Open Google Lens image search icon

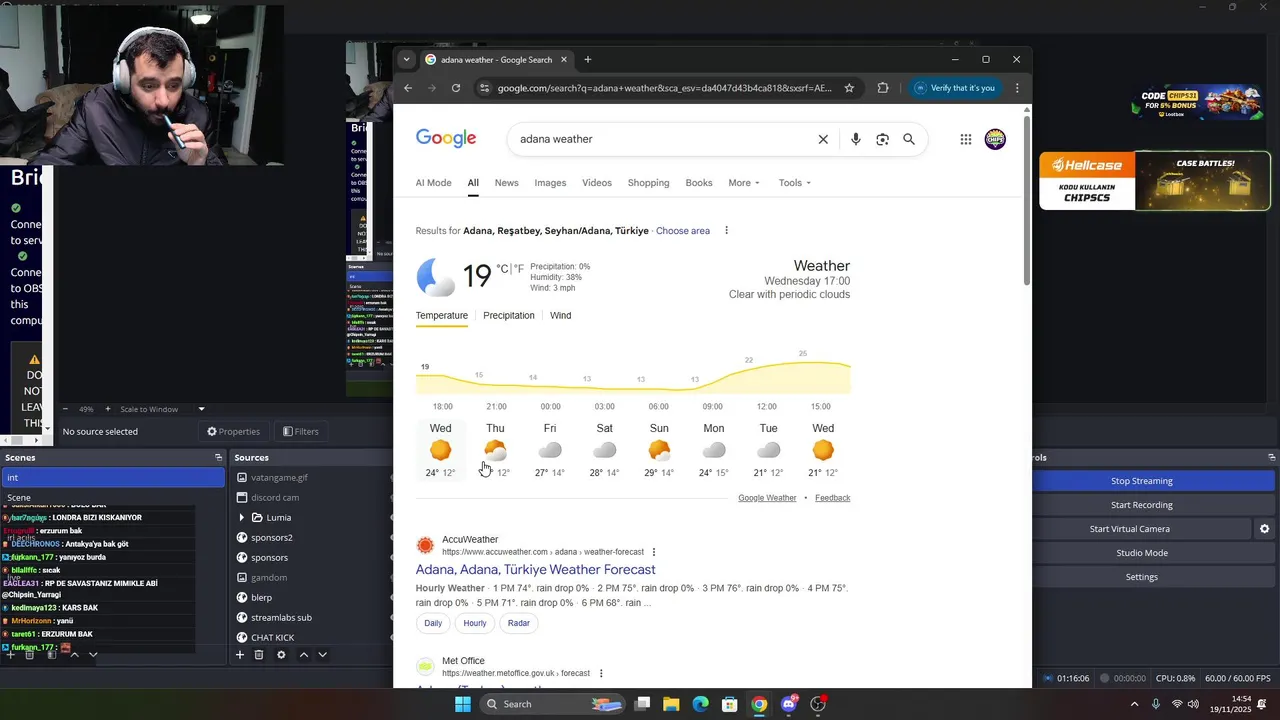pos(882,139)
